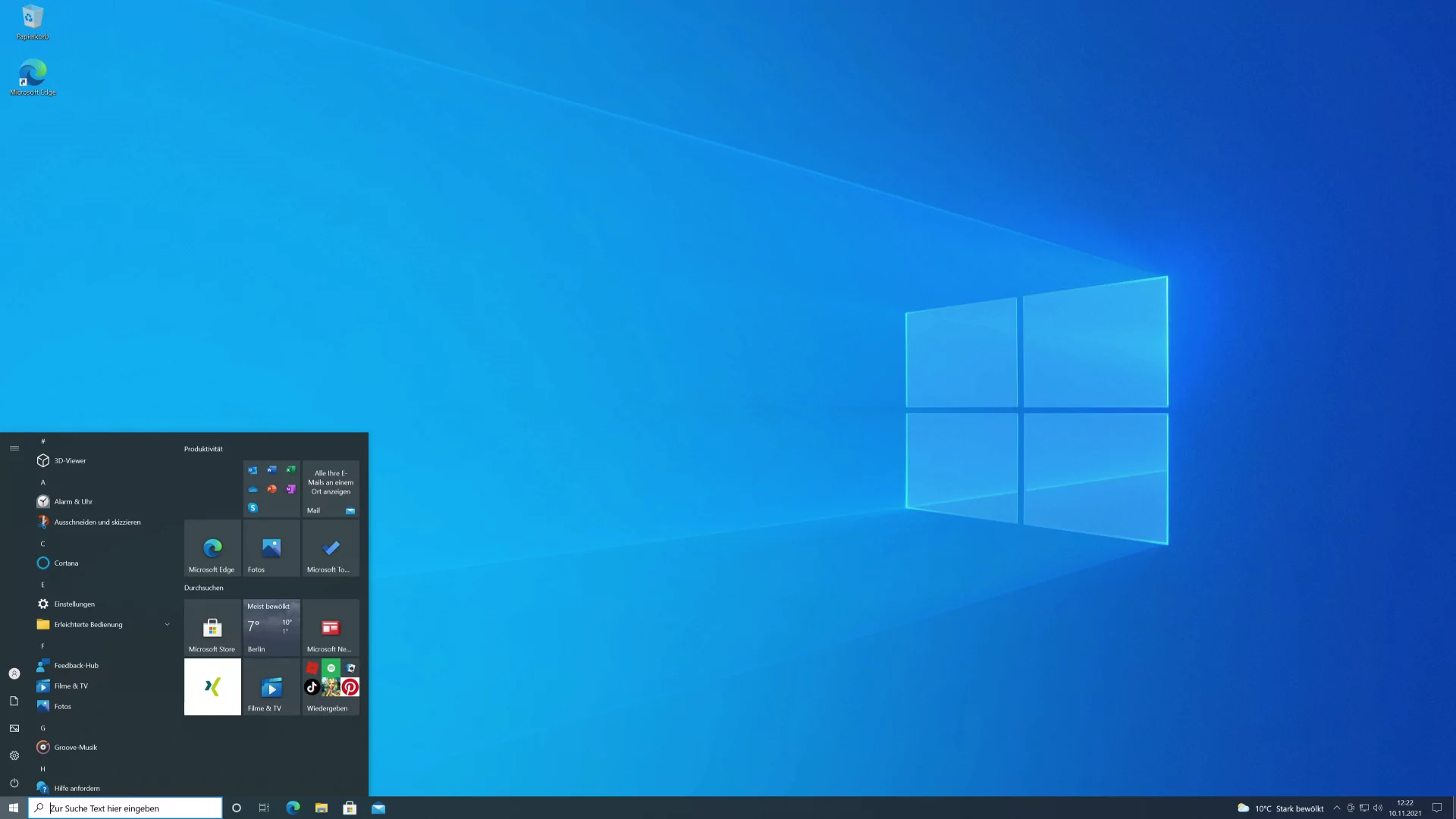The height and width of the screenshot is (819, 1456).
Task: Open Microsoft News tile
Action: (x=331, y=628)
